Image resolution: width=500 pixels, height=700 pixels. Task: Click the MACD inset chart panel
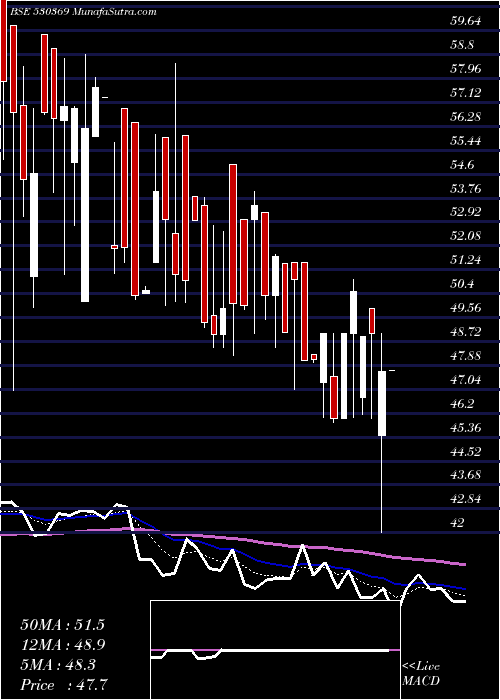275,650
